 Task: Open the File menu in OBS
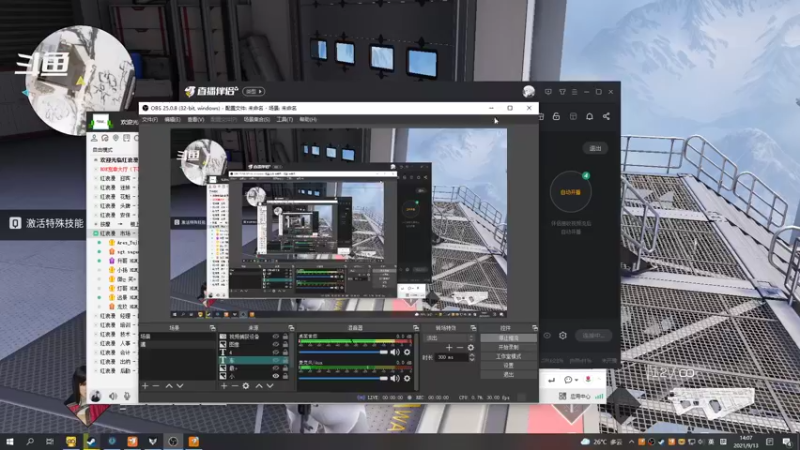[x=149, y=119]
